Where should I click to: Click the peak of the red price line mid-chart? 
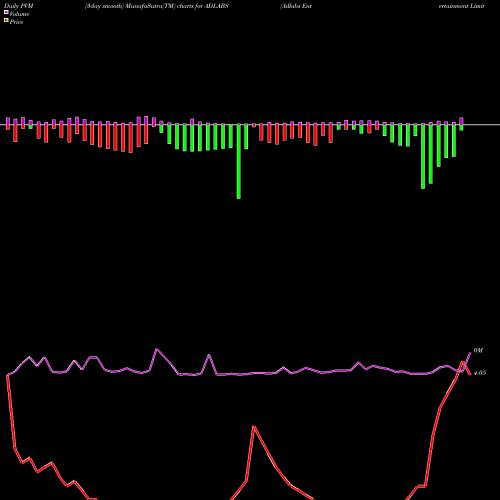tap(254, 426)
